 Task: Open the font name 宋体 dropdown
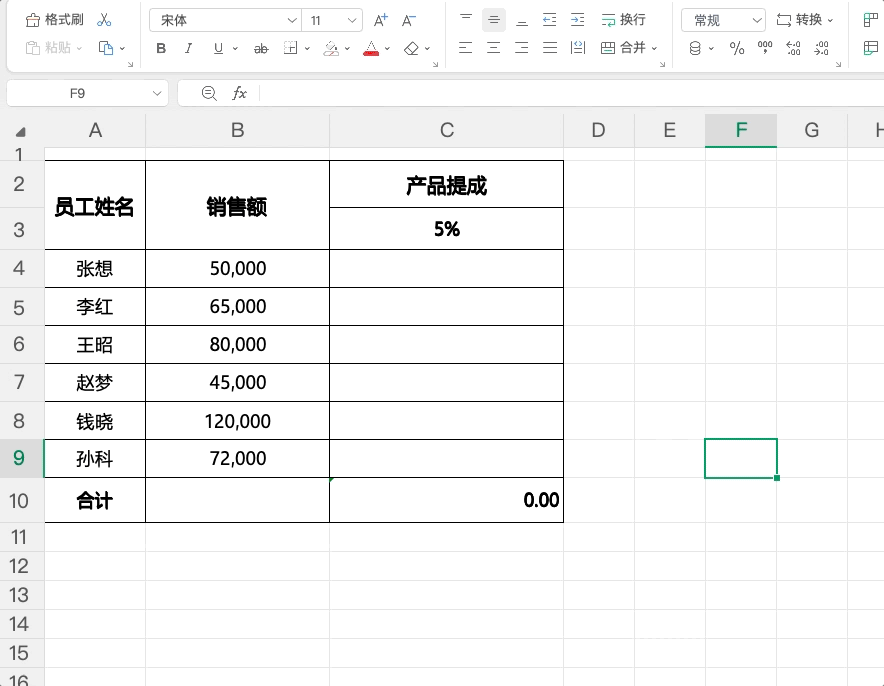[225, 20]
